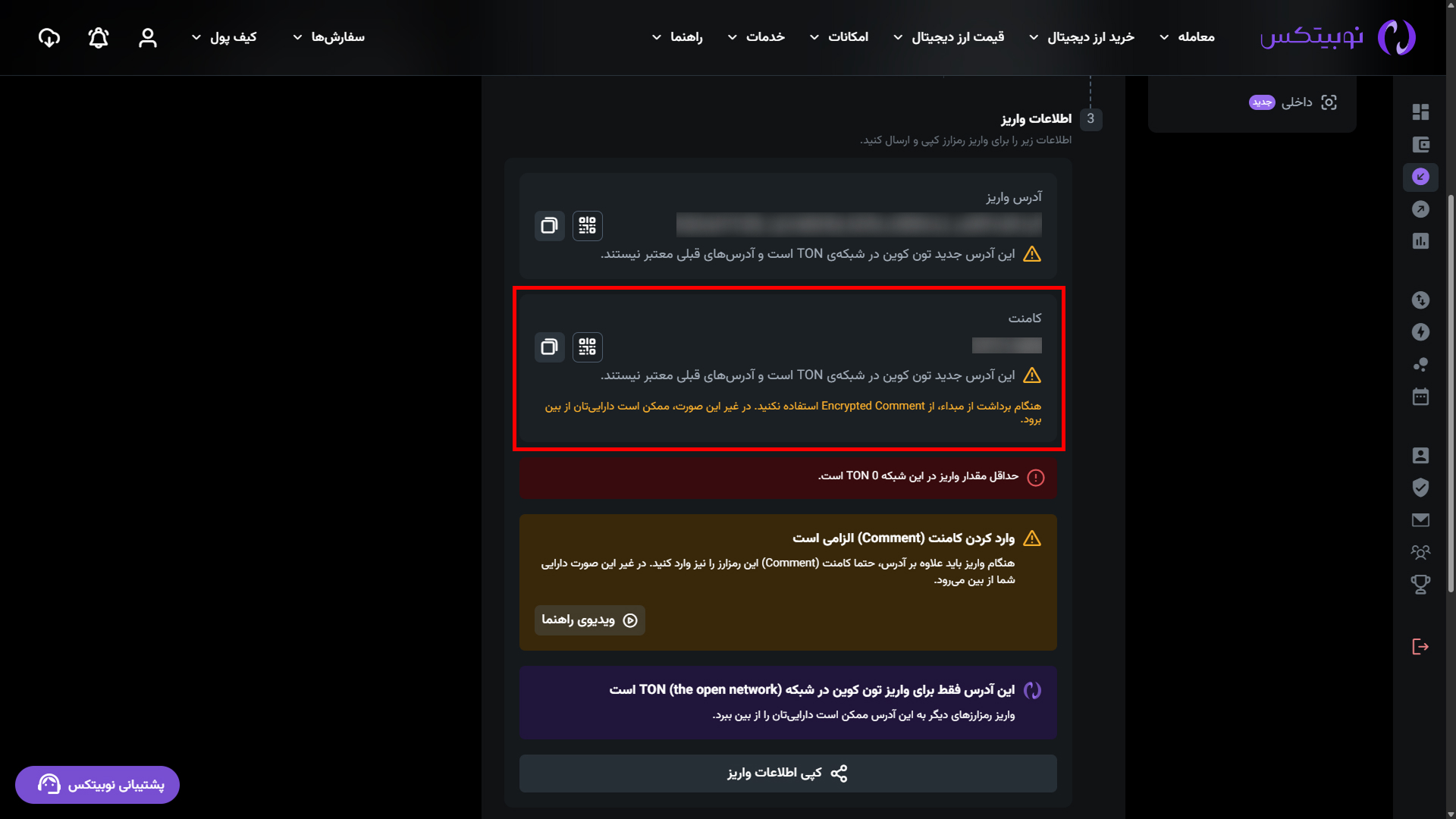Expand the سفارش‌ها menu
This screenshot has width=1456, height=819.
click(328, 37)
